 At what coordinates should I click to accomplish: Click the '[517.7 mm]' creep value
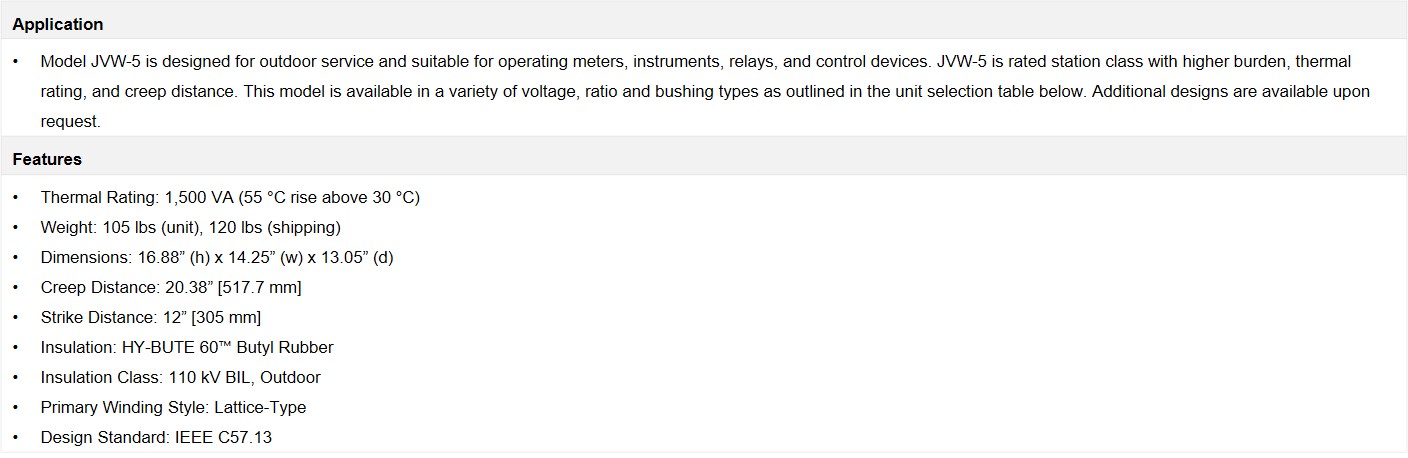coord(257,288)
